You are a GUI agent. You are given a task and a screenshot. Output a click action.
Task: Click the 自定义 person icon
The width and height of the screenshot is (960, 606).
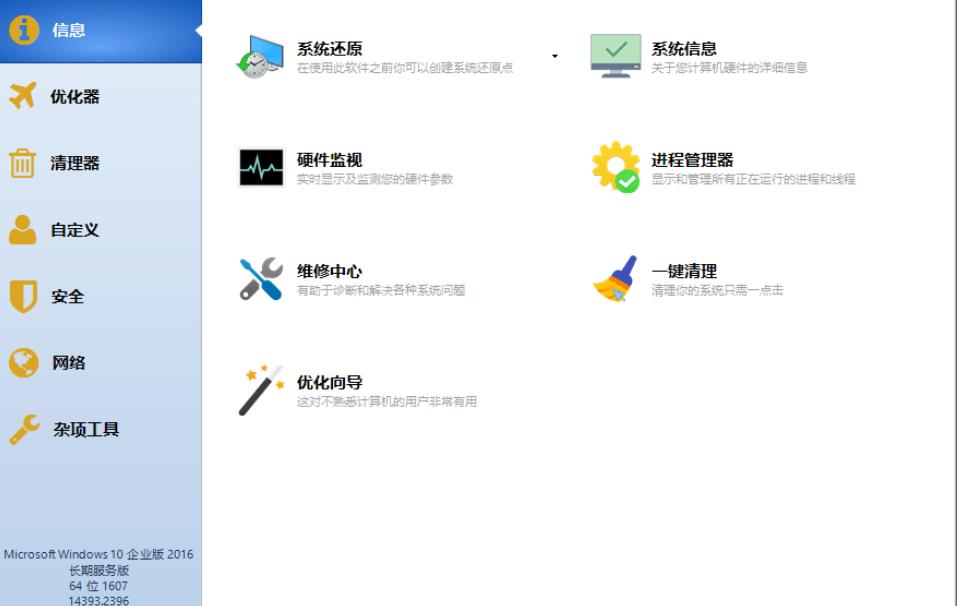coord(22,229)
